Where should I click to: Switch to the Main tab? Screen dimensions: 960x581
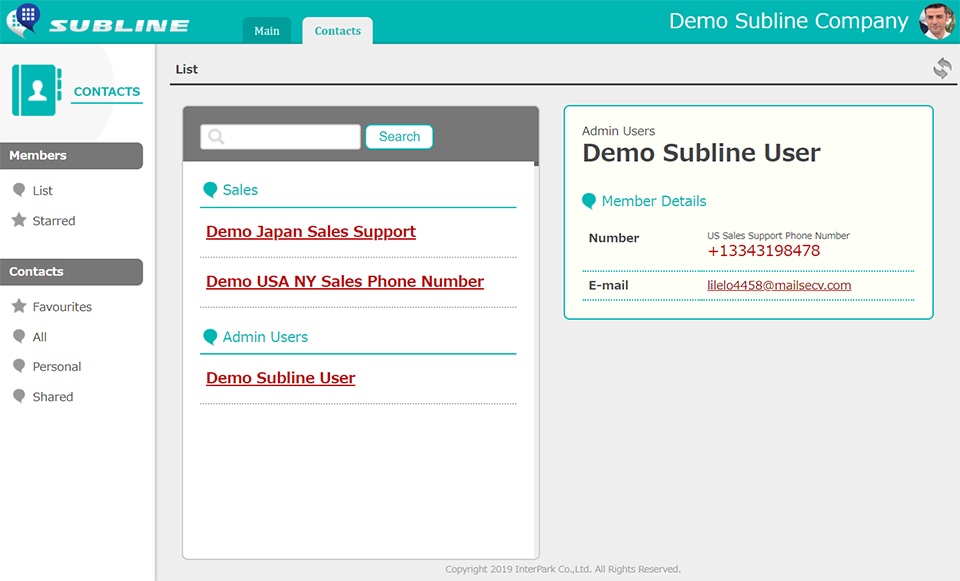[267, 31]
